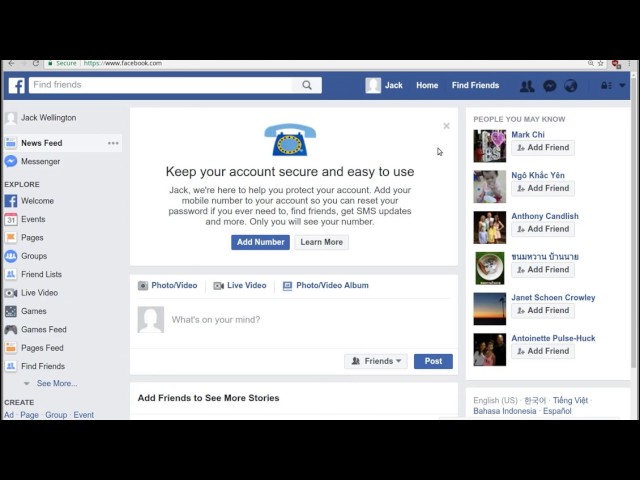Image resolution: width=640 pixels, height=480 pixels.
Task: Click the Find friends search field
Action: tap(161, 85)
